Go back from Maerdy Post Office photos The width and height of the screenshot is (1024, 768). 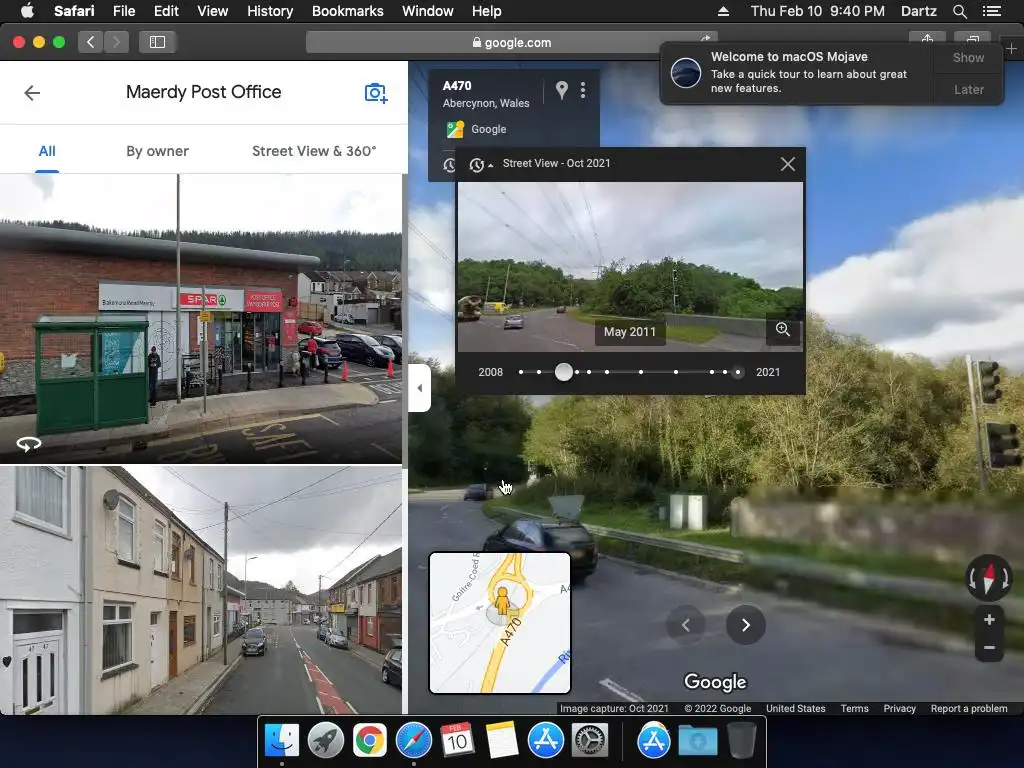pos(32,93)
